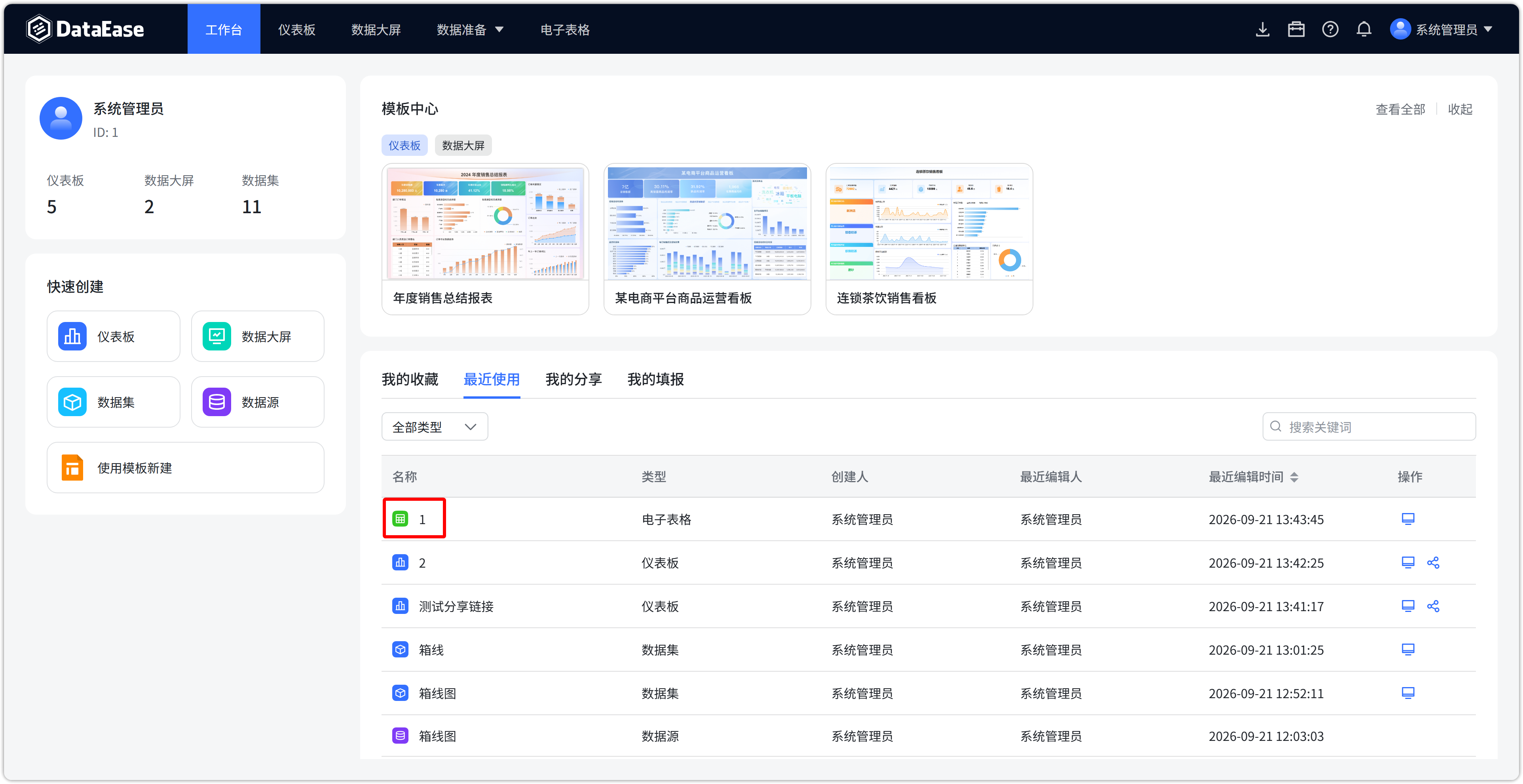Open the notification bell

point(1363,29)
